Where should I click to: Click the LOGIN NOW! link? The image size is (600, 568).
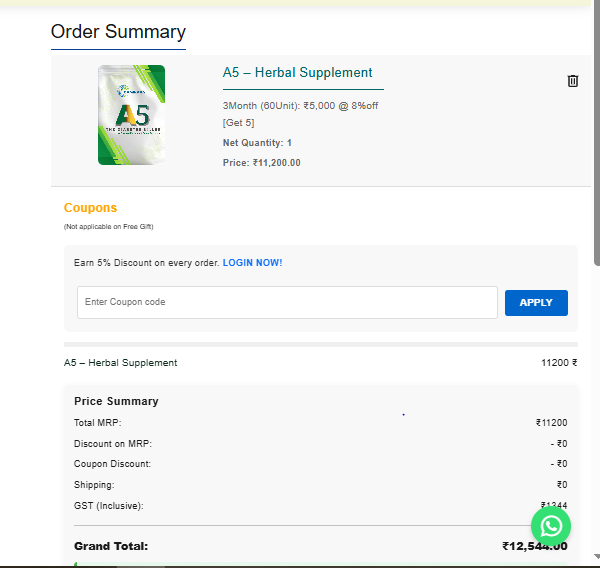pos(253,263)
